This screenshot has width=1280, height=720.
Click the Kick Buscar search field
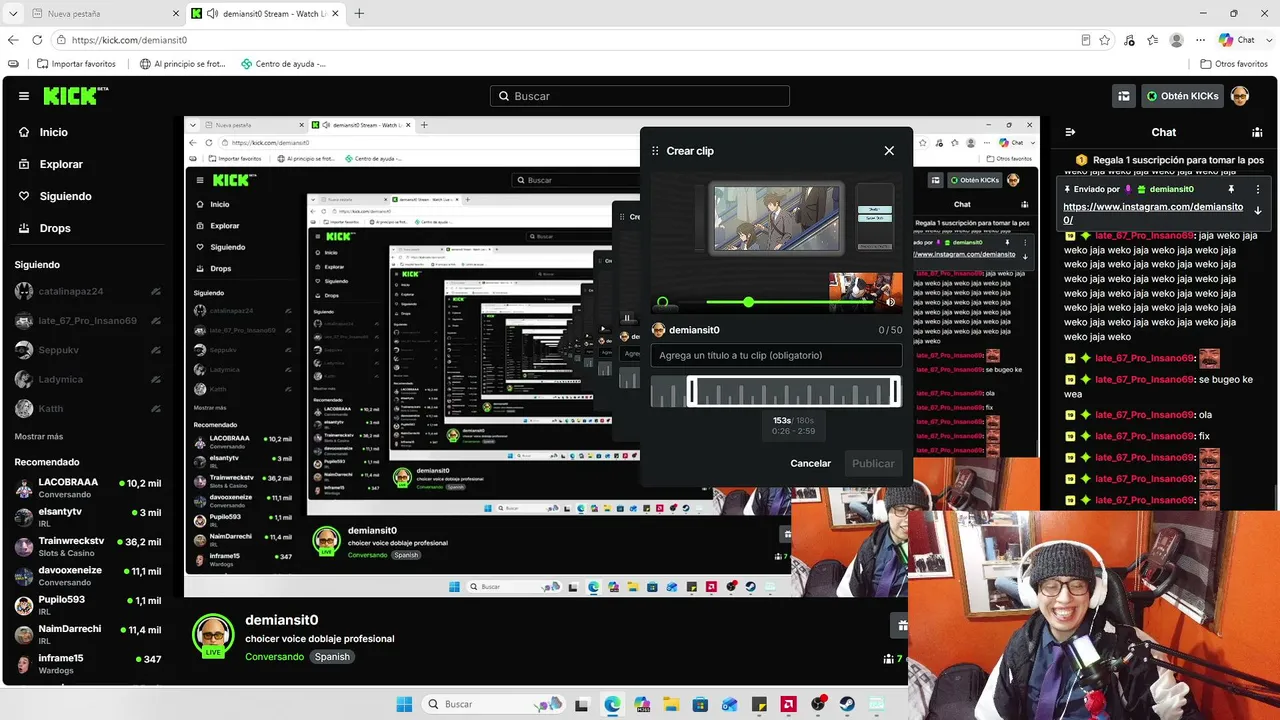pyautogui.click(x=640, y=96)
